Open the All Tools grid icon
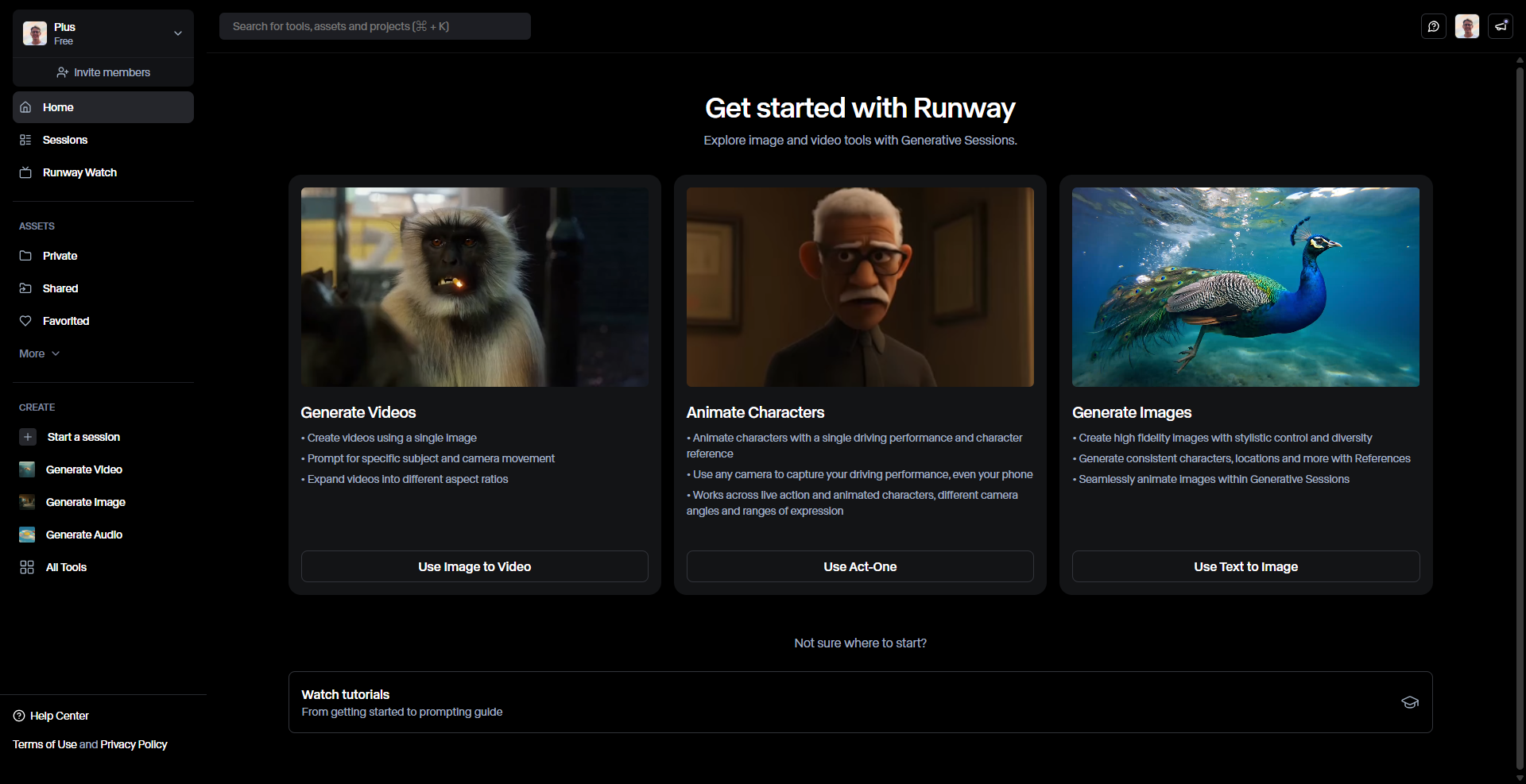The image size is (1526, 784). (x=27, y=567)
